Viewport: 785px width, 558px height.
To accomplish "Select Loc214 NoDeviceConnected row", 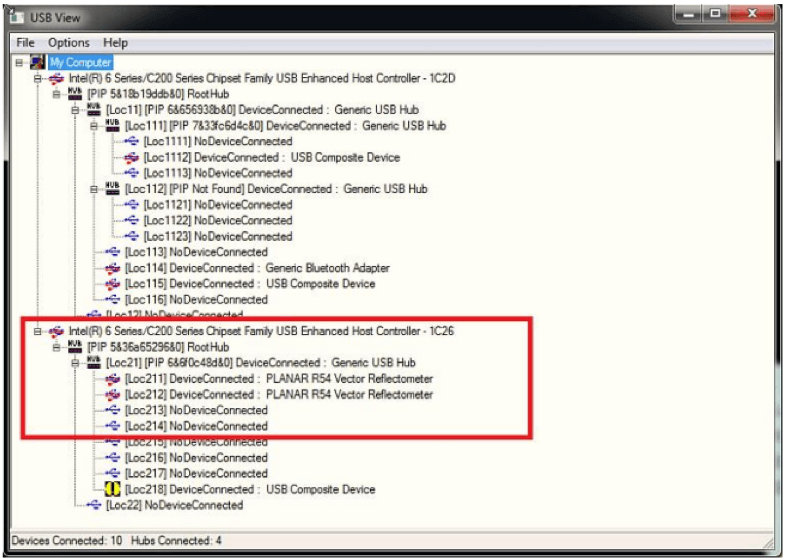I will coord(196,426).
